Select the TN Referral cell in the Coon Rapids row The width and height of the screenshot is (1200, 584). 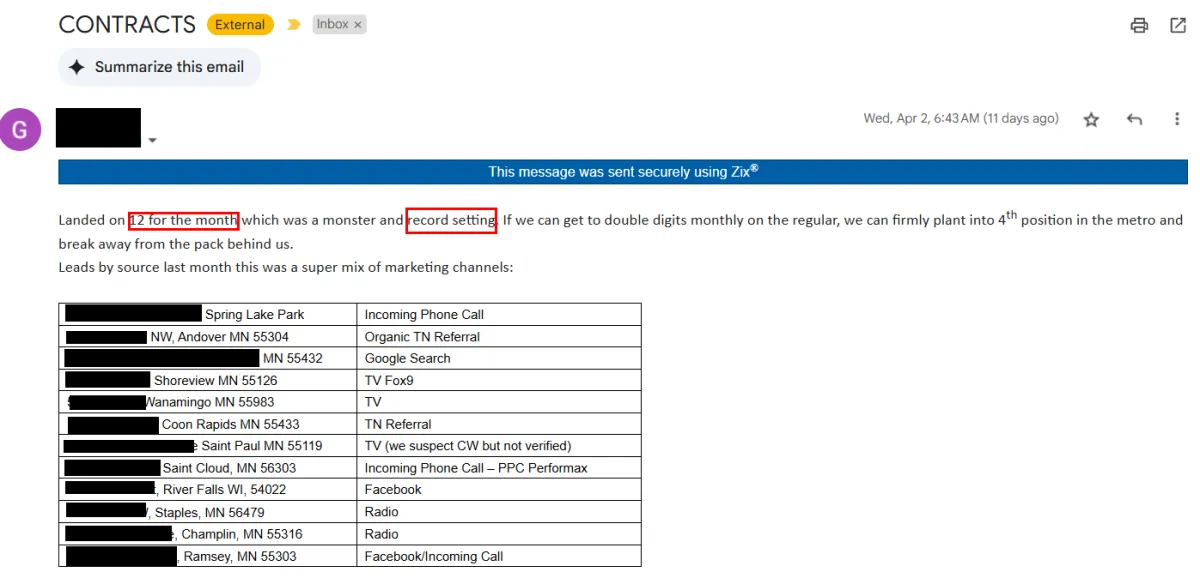tap(499, 424)
